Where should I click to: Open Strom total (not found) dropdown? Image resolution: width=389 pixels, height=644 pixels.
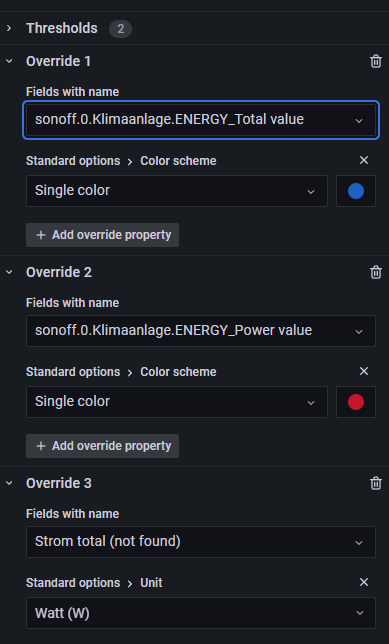201,542
